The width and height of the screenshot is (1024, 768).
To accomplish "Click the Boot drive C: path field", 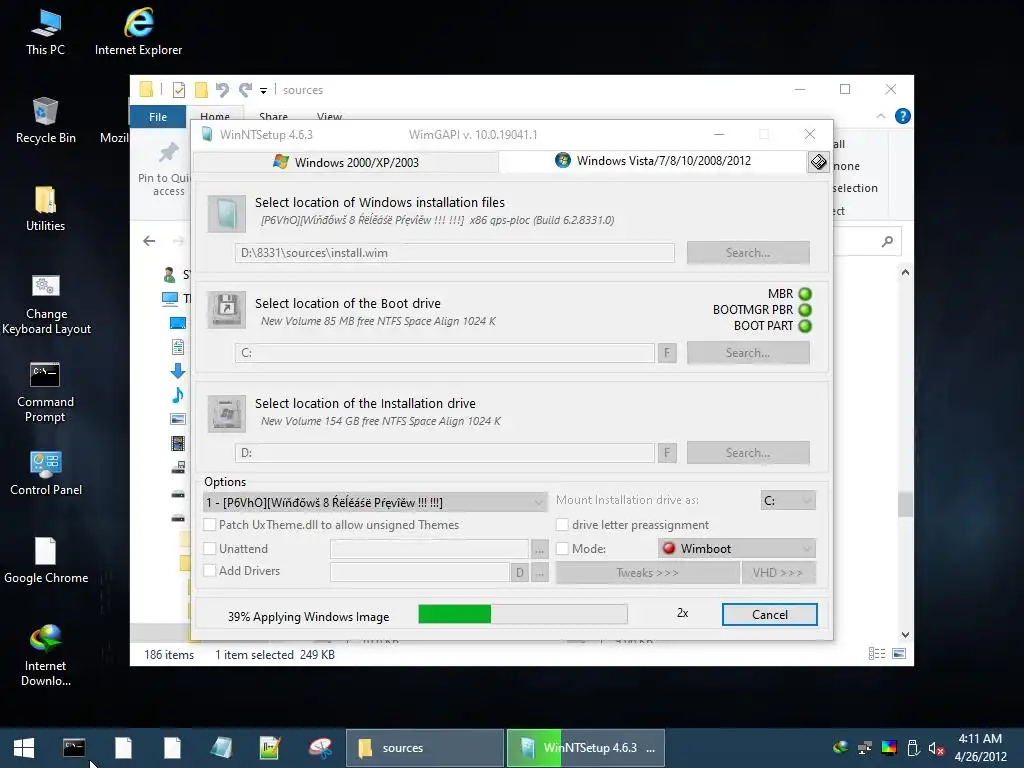I will coord(445,353).
